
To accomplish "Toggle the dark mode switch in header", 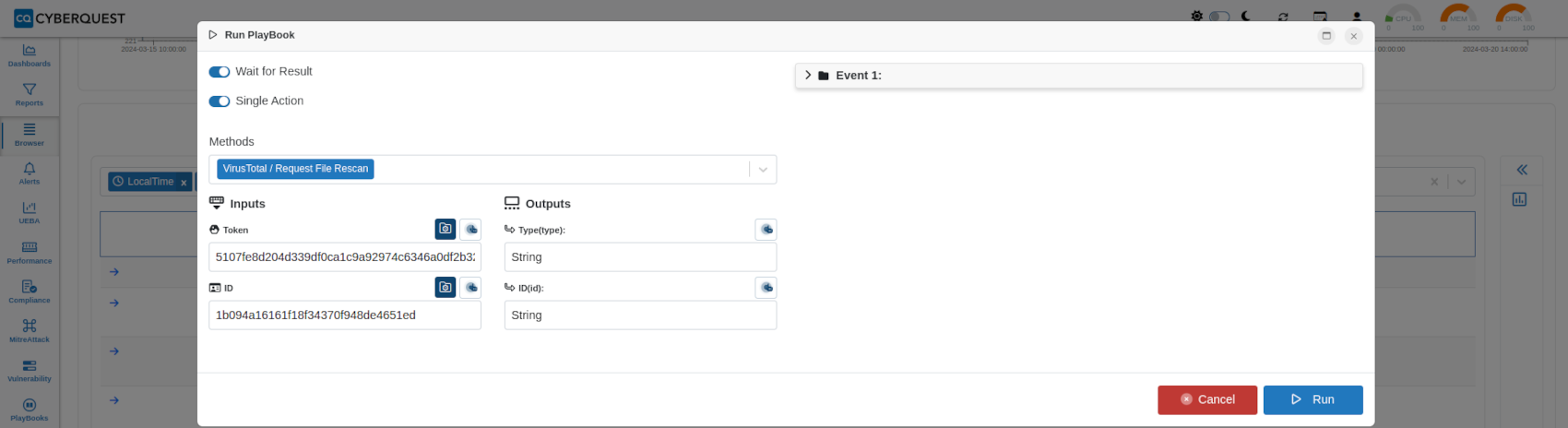I will pos(1219,17).
